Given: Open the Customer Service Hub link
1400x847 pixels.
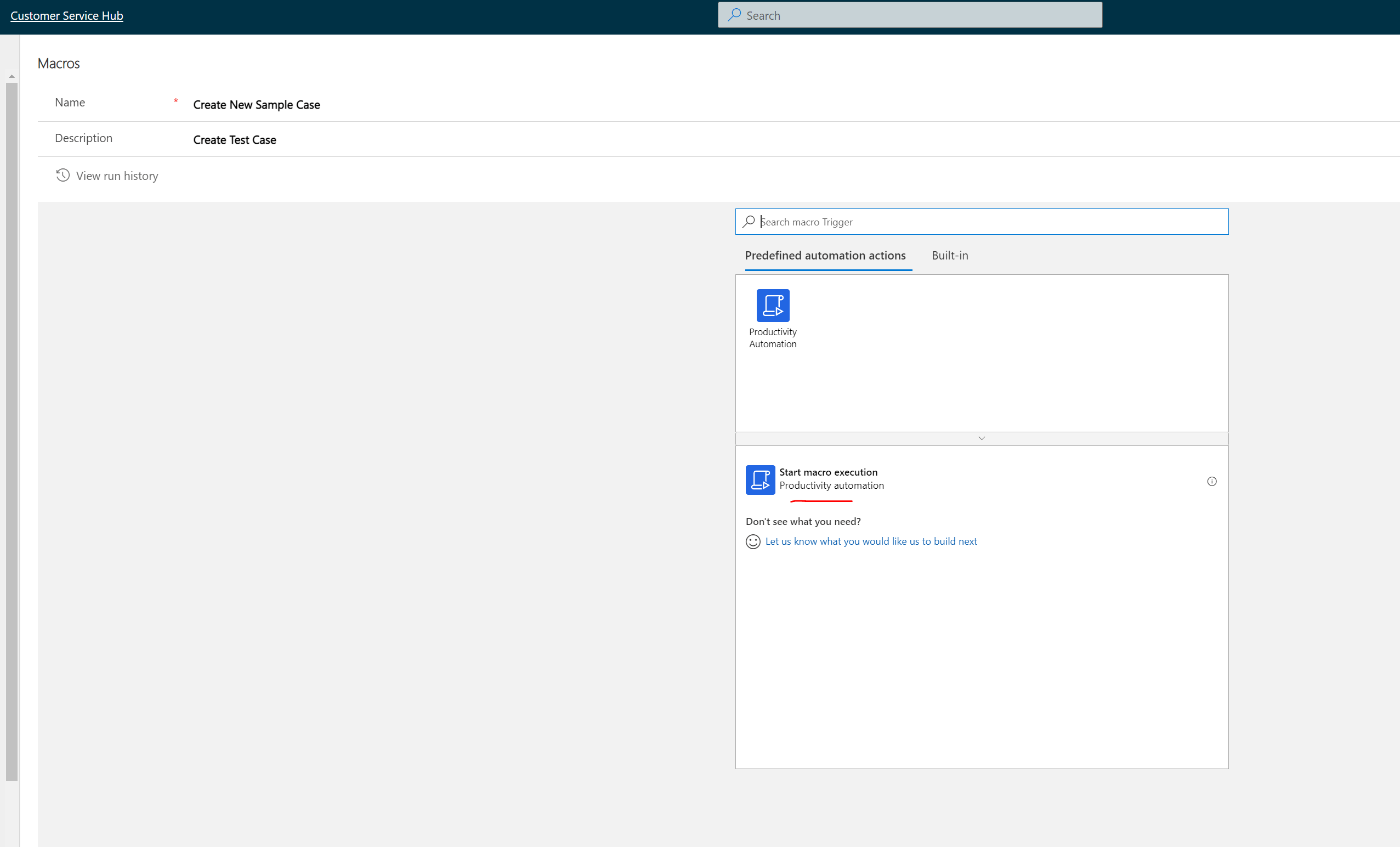Looking at the screenshot, I should click(66, 16).
